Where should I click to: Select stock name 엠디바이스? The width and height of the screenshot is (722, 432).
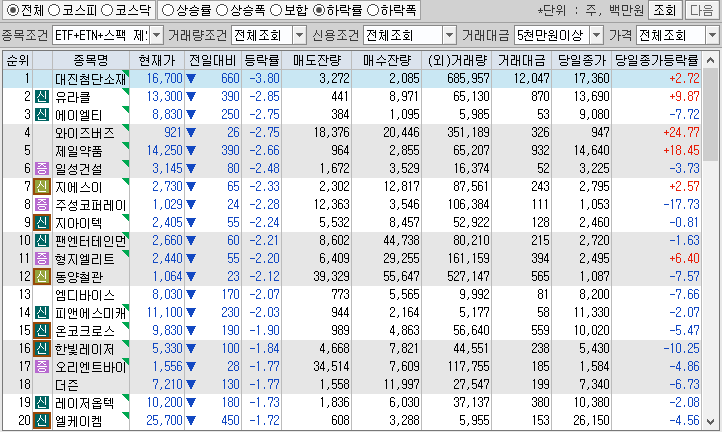click(x=85, y=295)
